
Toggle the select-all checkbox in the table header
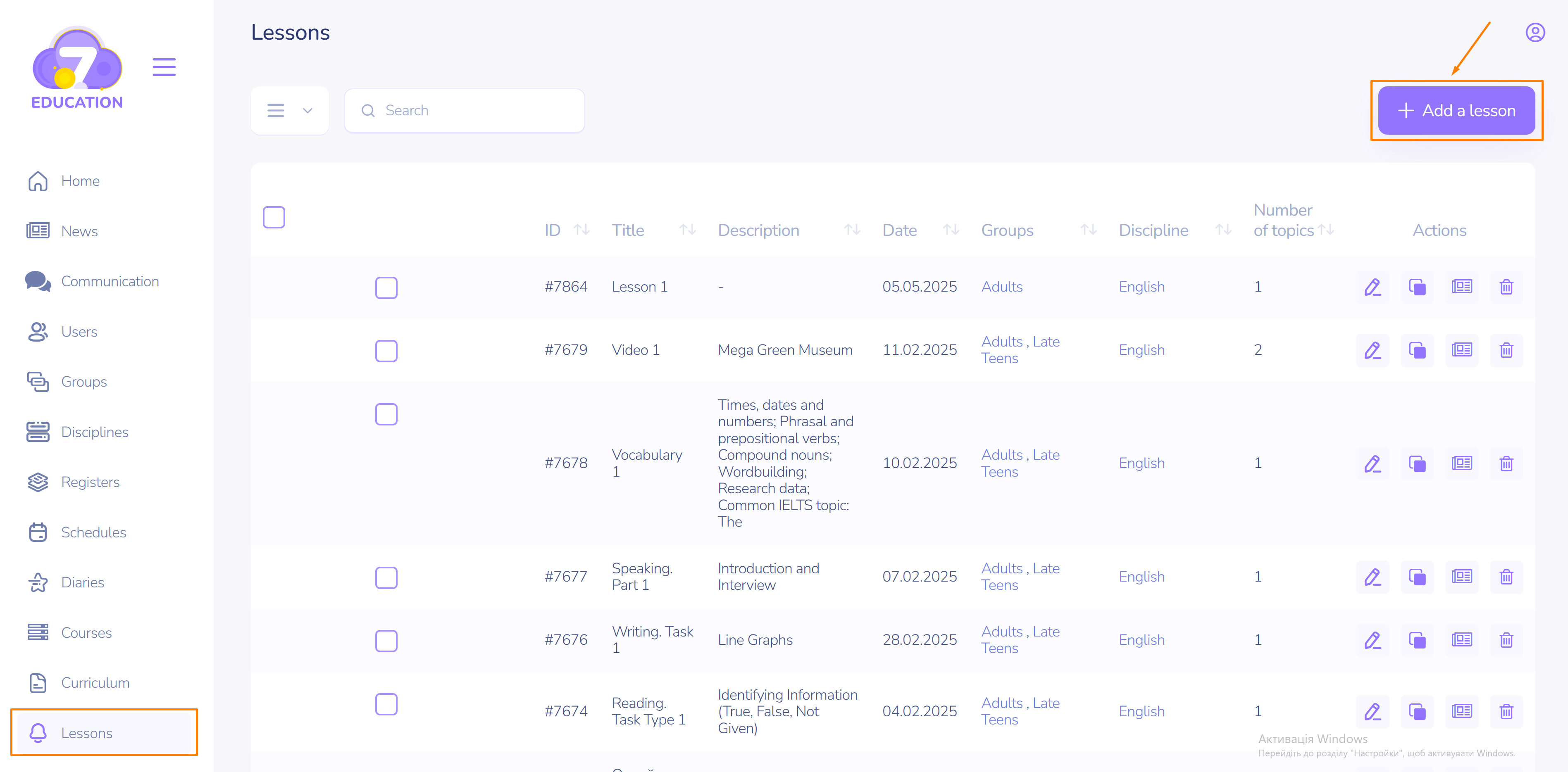tap(274, 217)
